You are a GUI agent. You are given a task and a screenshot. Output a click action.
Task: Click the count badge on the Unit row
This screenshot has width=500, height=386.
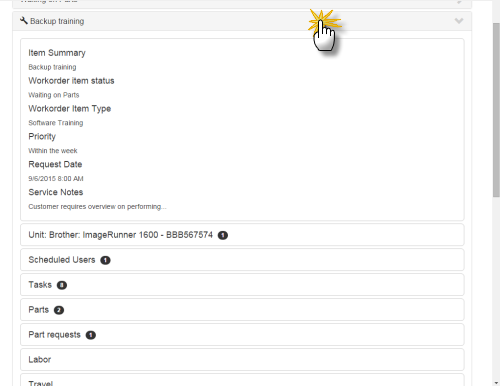(223, 235)
